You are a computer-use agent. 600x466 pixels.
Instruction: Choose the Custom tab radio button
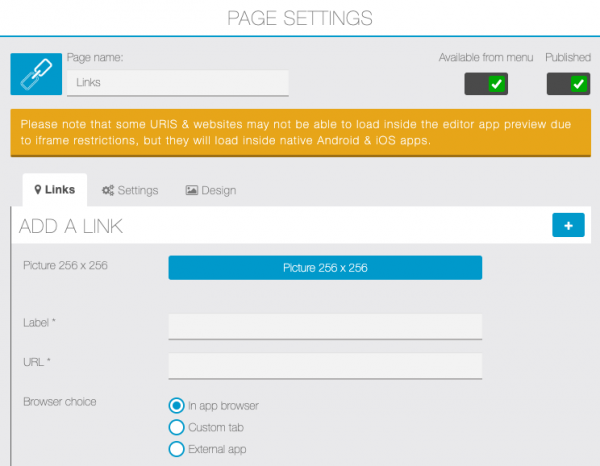177,427
